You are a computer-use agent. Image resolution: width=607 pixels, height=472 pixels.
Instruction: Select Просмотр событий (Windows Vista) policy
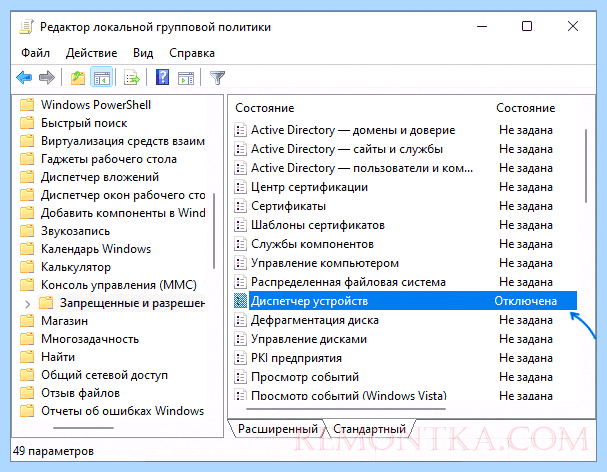pyautogui.click(x=349, y=395)
